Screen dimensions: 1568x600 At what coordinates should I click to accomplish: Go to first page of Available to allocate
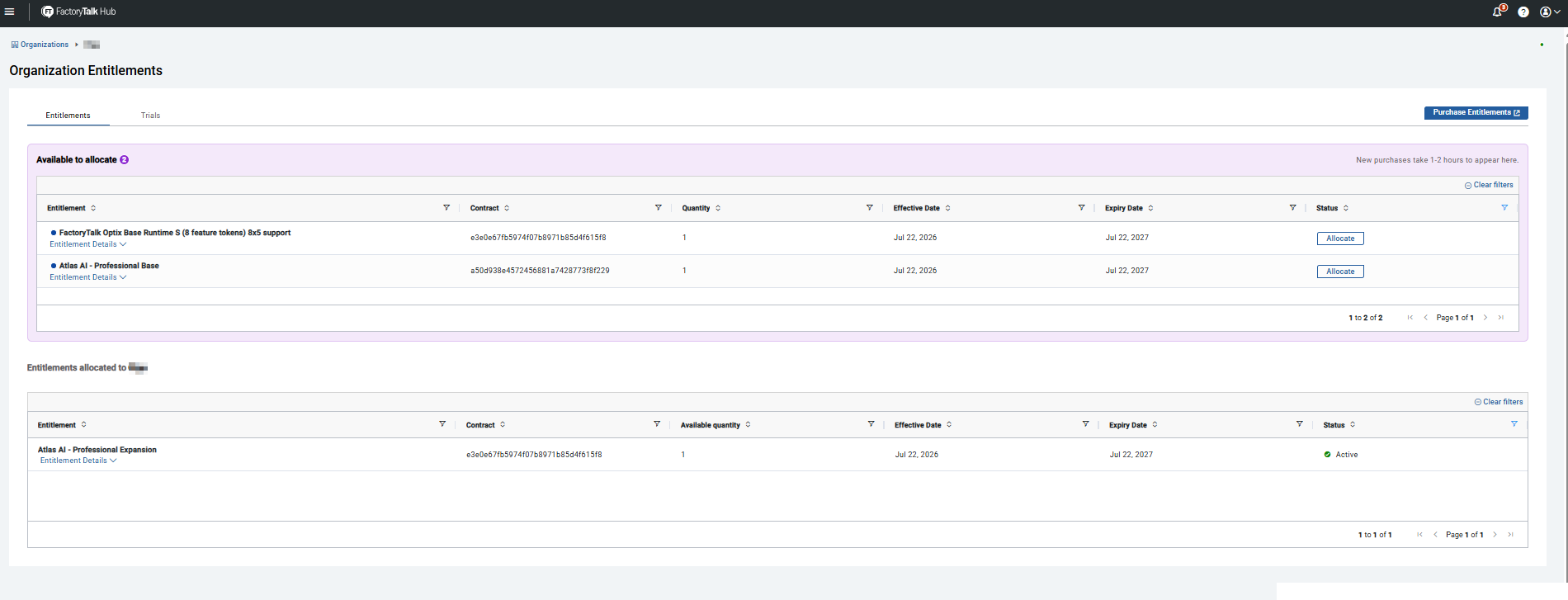(x=1410, y=318)
